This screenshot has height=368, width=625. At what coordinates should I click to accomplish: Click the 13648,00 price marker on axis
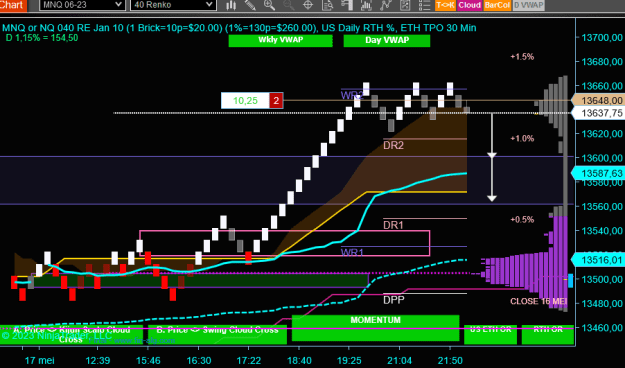[598, 100]
